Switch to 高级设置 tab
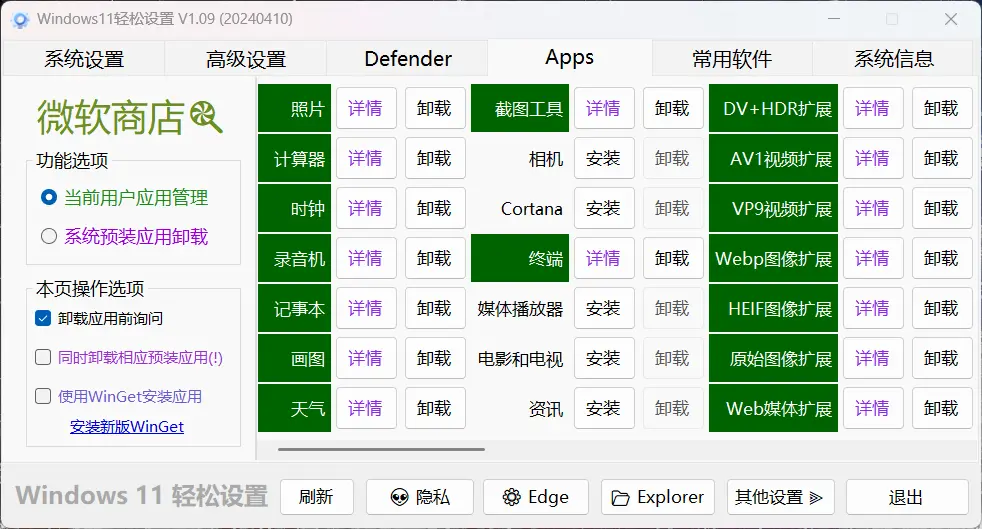This screenshot has height=529, width=982. (x=246, y=59)
